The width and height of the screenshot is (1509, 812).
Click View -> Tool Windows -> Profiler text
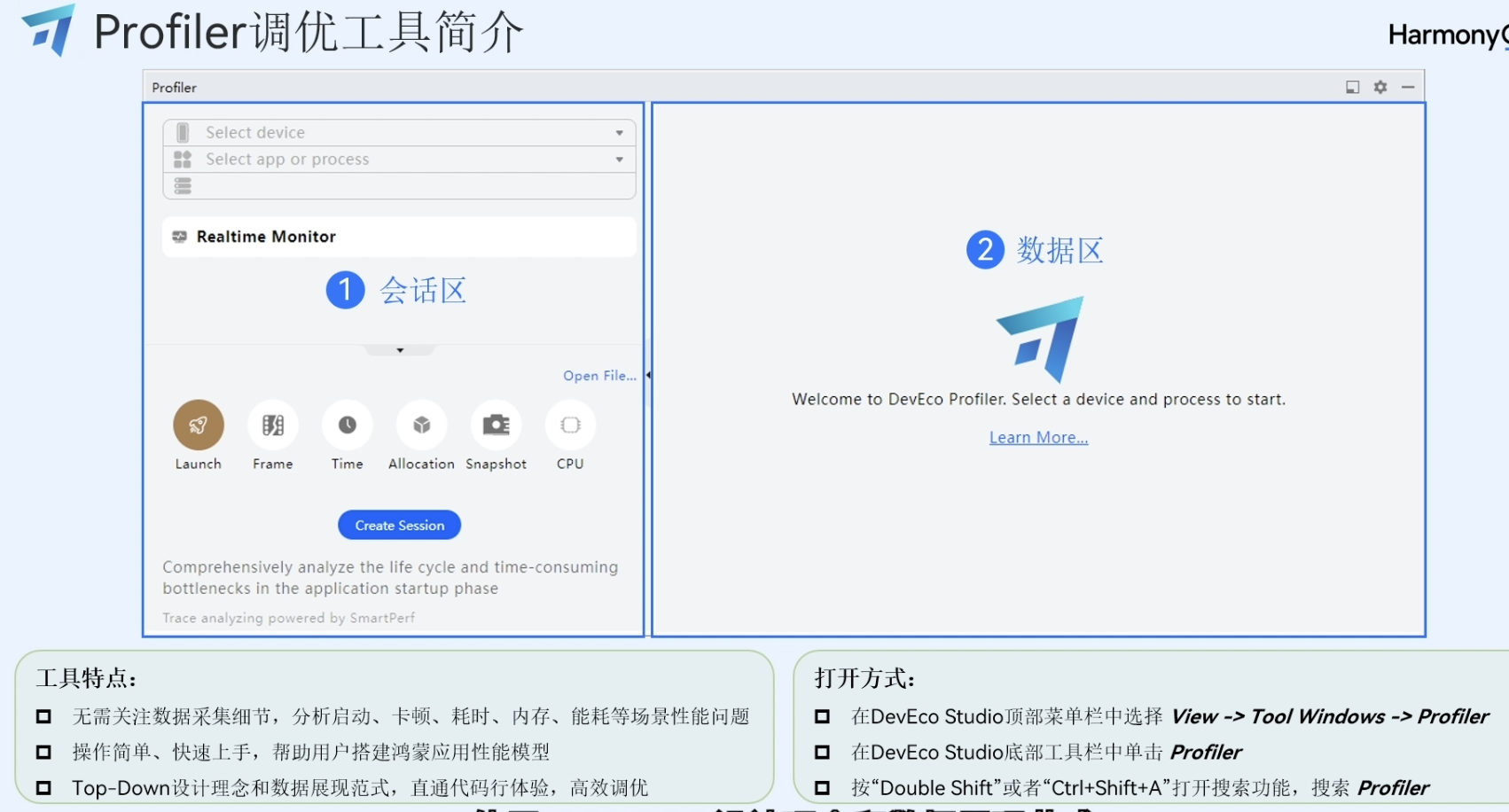click(x=1330, y=716)
